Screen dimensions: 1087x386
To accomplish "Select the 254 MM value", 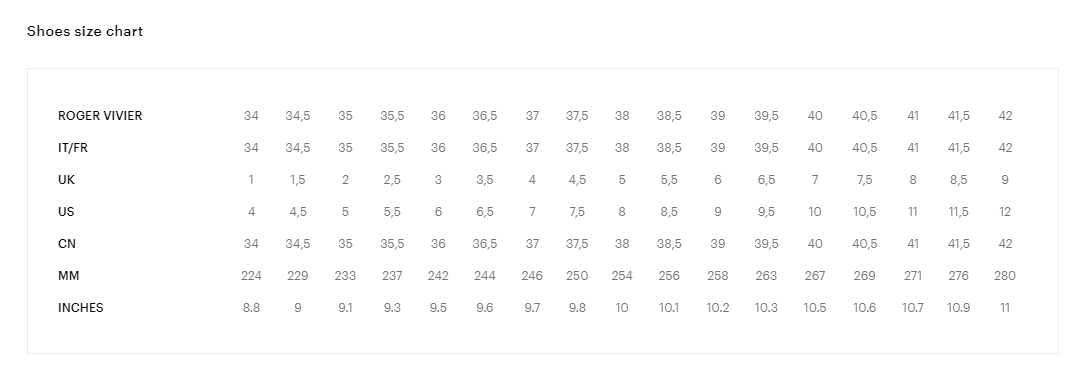I will click(x=622, y=275).
